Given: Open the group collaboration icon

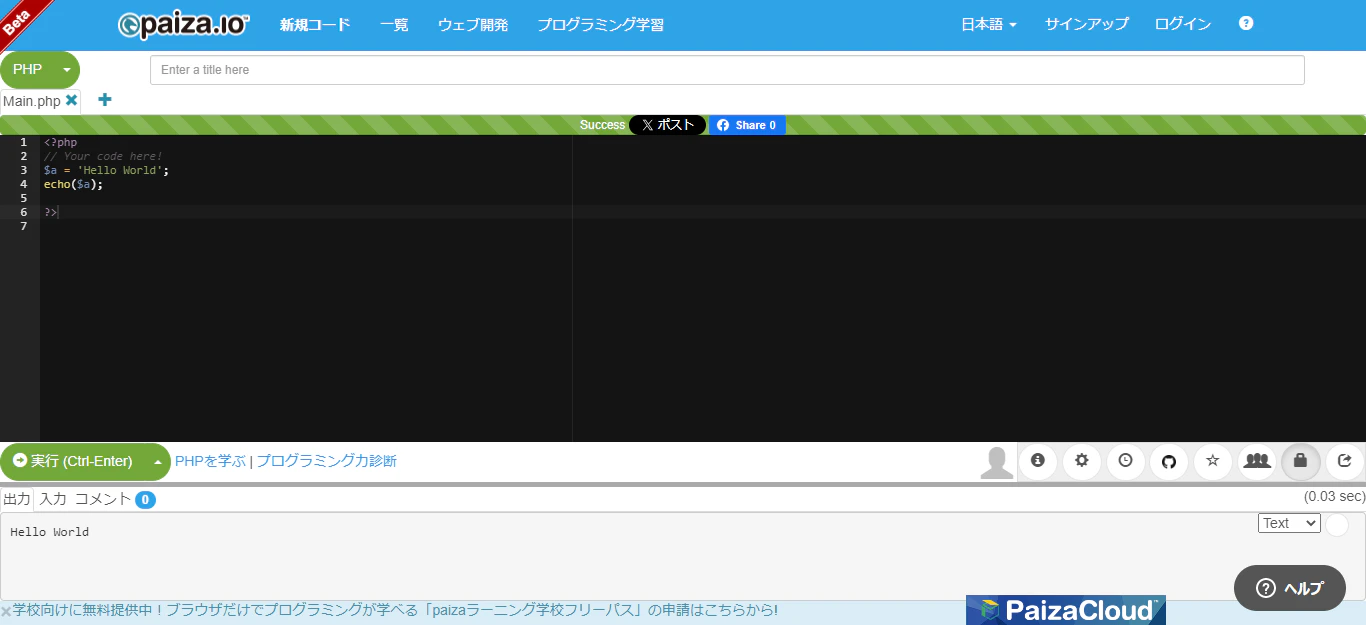Looking at the screenshot, I should (1257, 461).
